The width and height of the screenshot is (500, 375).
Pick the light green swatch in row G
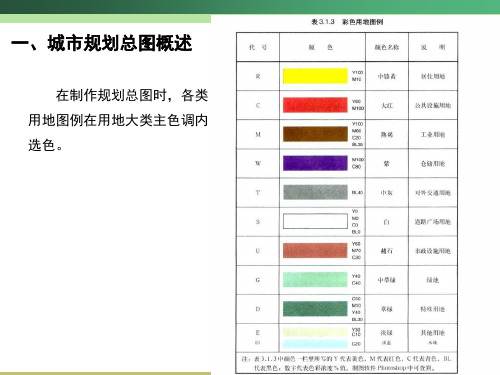click(x=315, y=279)
